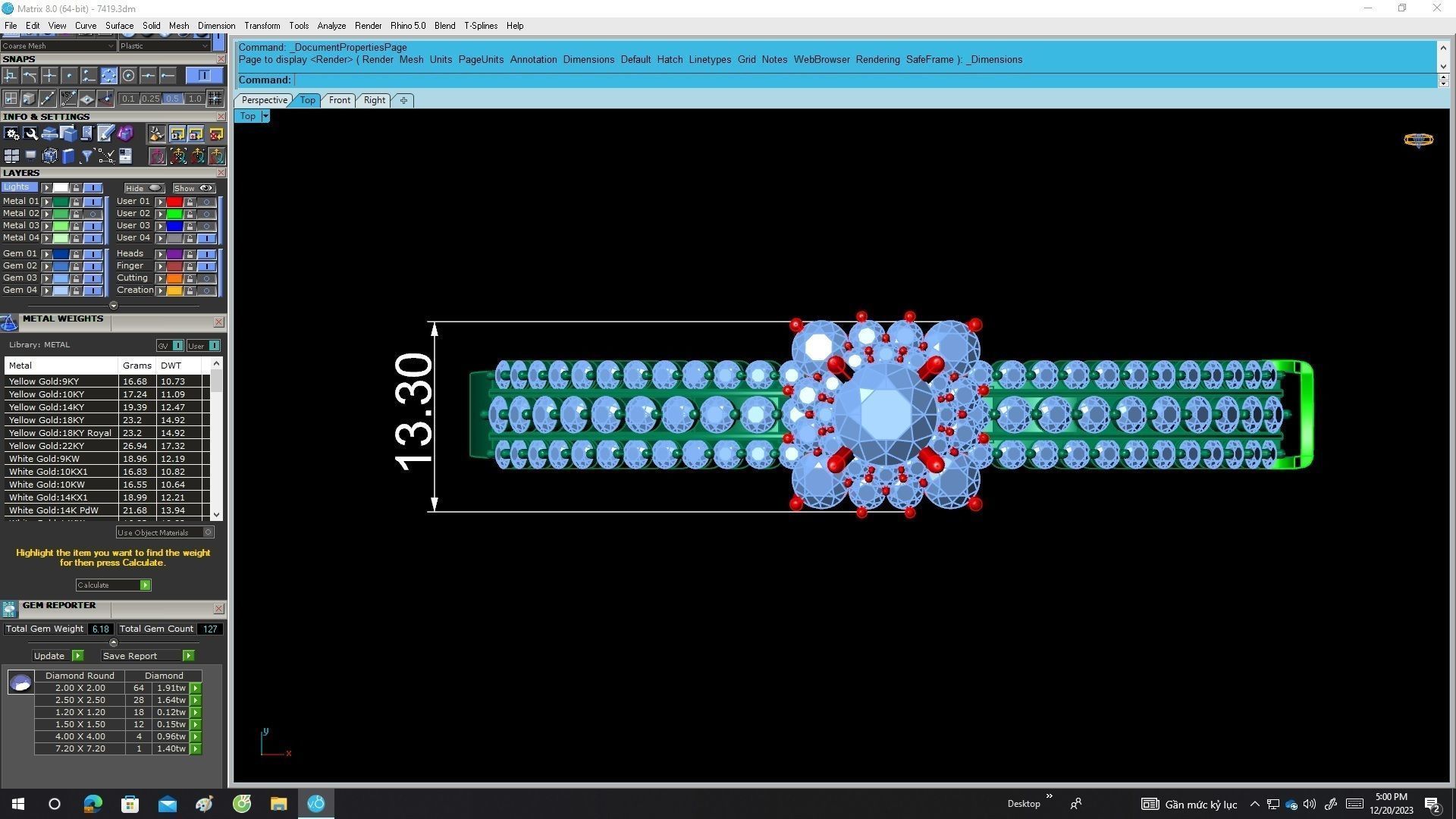1456x819 pixels.
Task: Toggle visibility of User 01 layer
Action: click(206, 202)
